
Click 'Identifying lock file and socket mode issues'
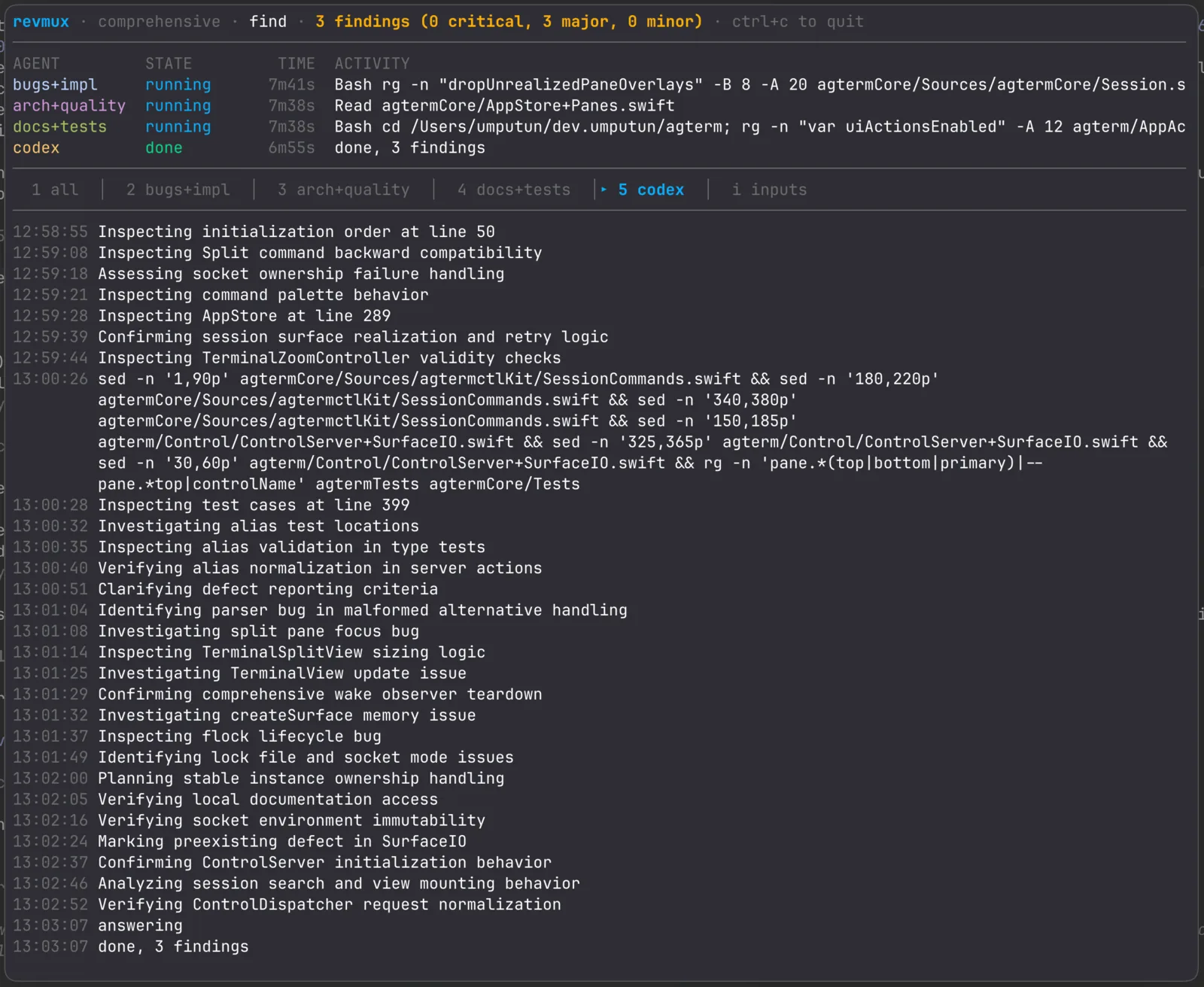coord(306,758)
